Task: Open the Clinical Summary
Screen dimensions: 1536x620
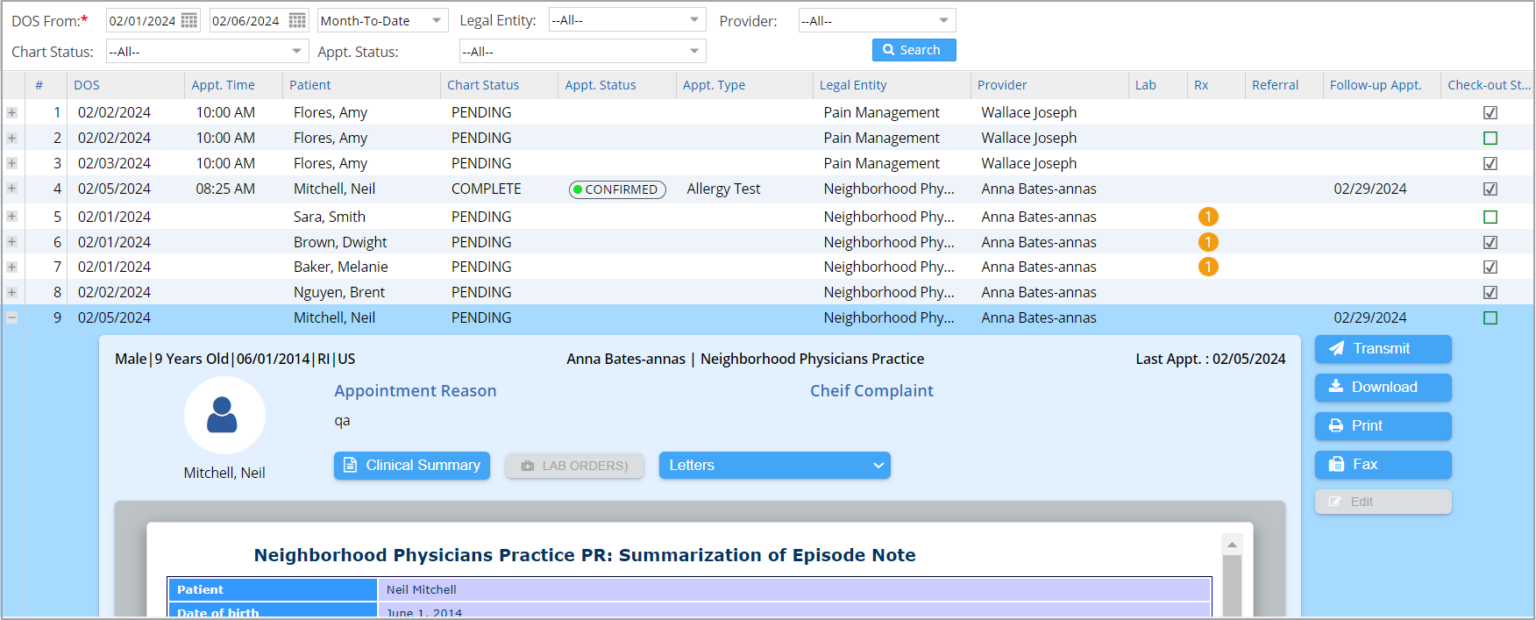Action: pos(411,465)
